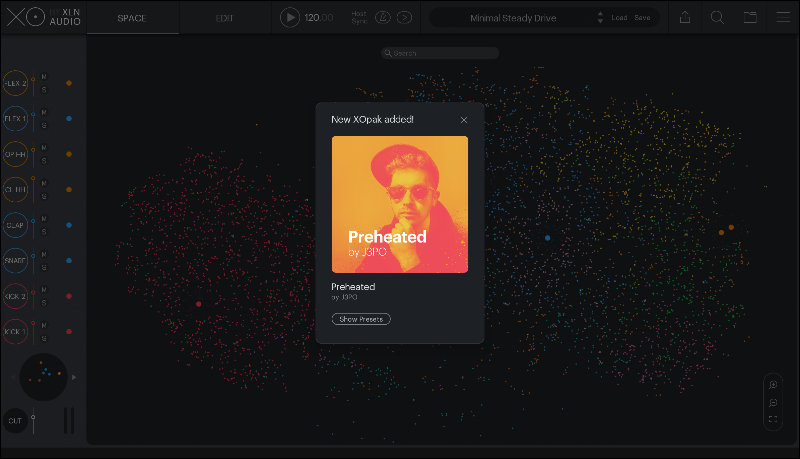Click the Search field above the sample space
The image size is (800, 459).
(x=440, y=53)
